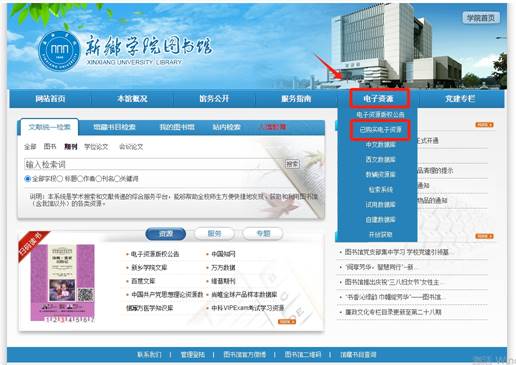The image size is (516, 365).
Task: Click the purple book poster thumbnail
Action: coord(63,282)
